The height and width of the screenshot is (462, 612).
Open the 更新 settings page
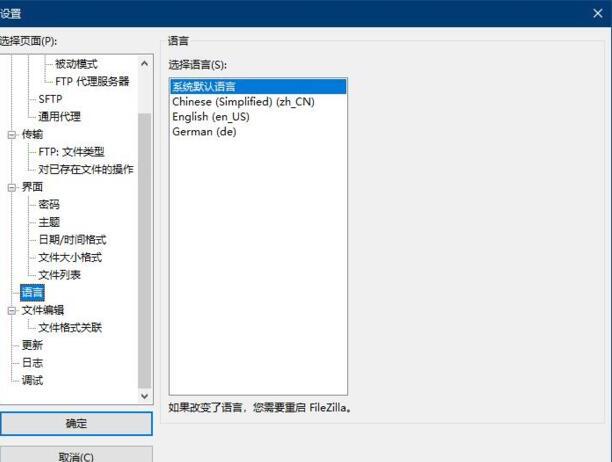point(32,345)
